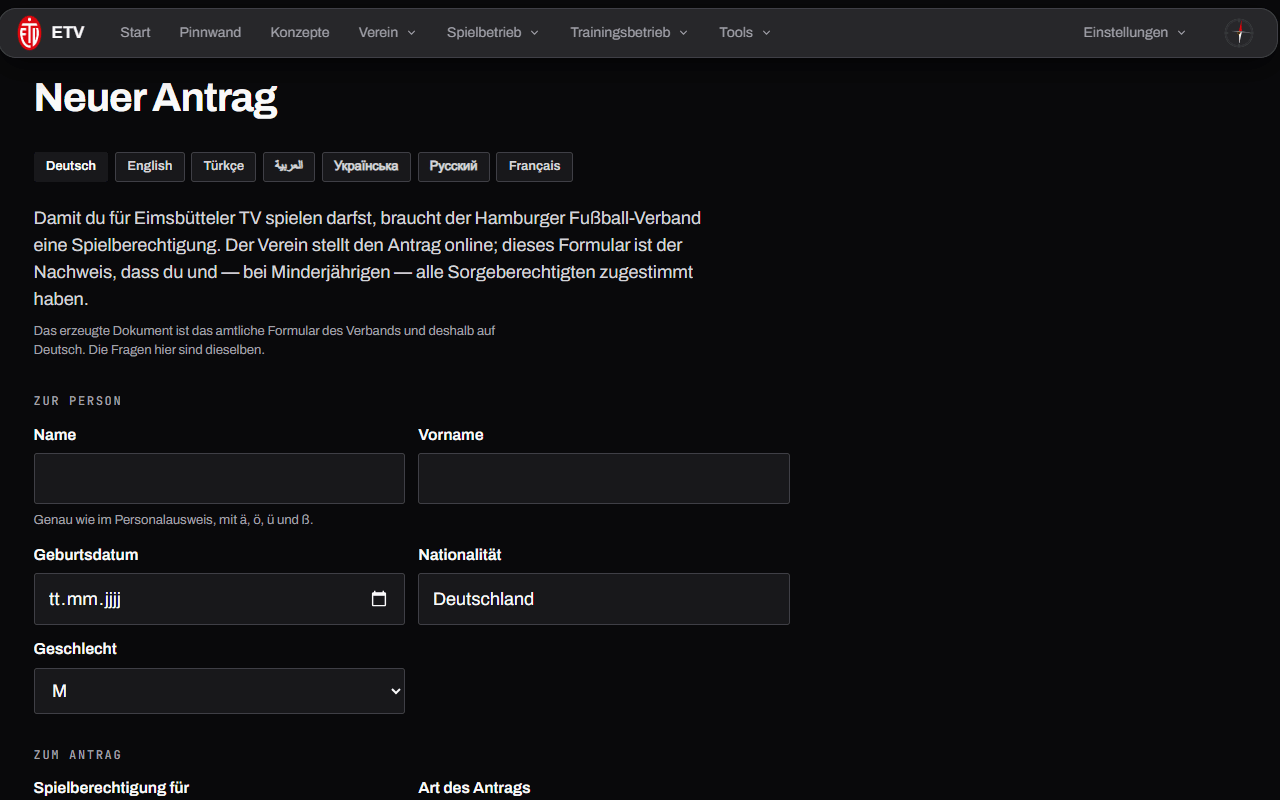
Task: Click the Geburtsdatum field label
Action: point(86,555)
